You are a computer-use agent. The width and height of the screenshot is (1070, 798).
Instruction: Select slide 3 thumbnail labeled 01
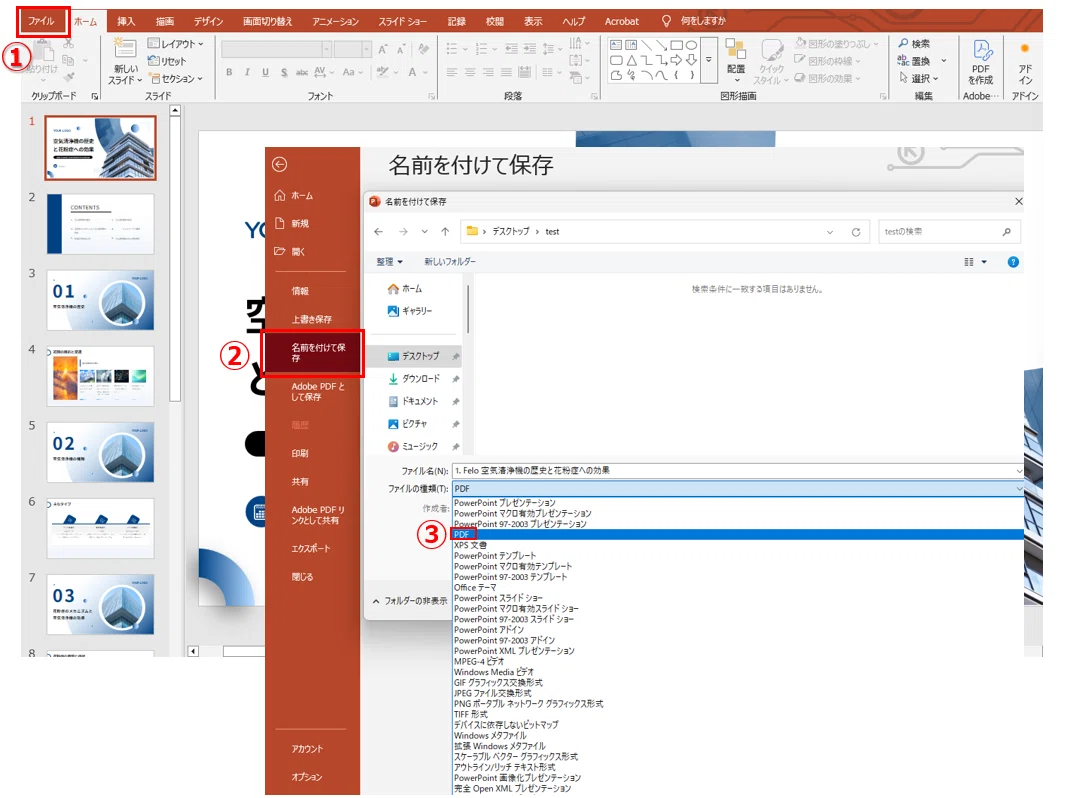click(100, 300)
